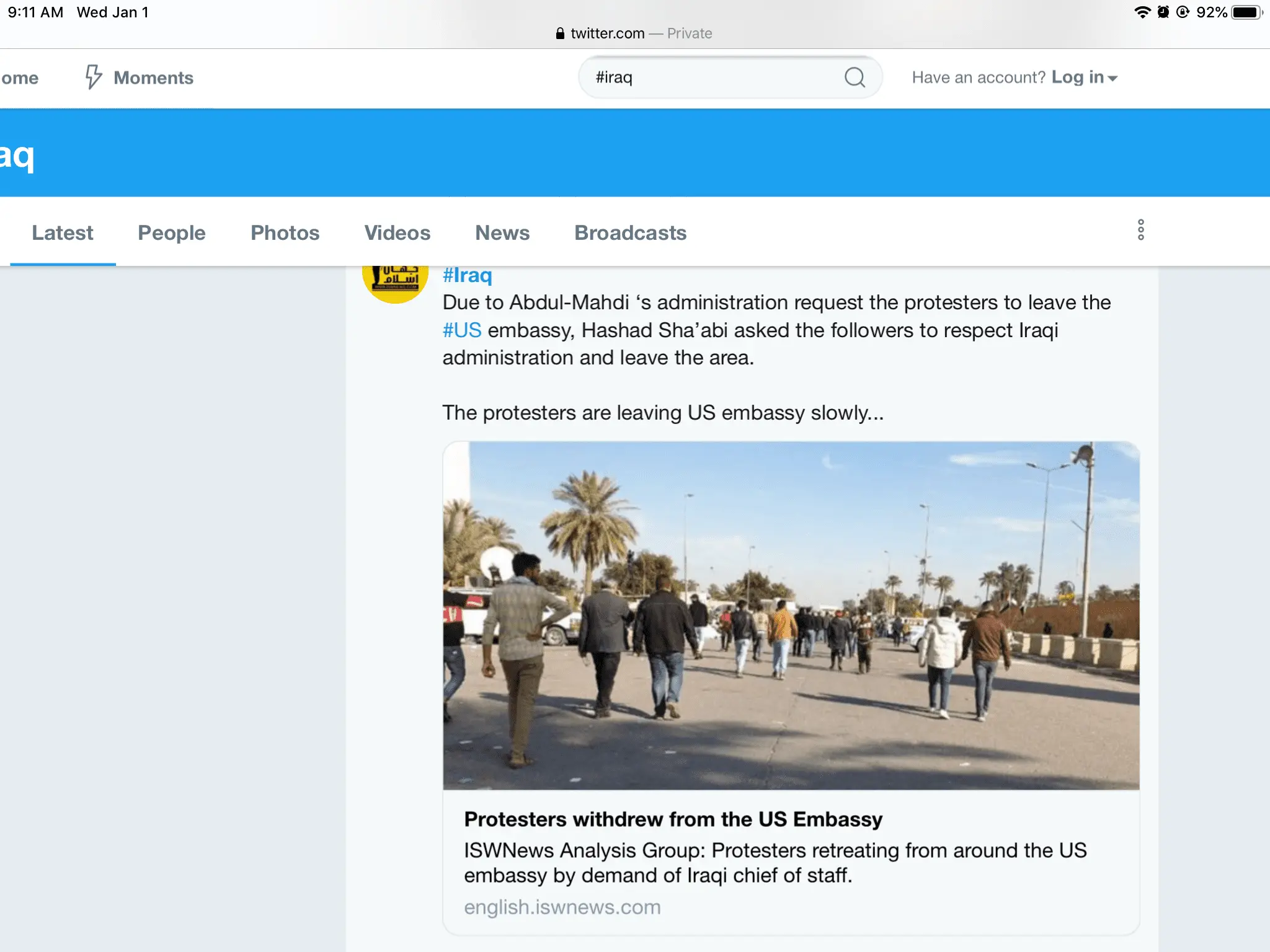The width and height of the screenshot is (1270, 952).
Task: Open the Videos tab
Action: point(397,233)
